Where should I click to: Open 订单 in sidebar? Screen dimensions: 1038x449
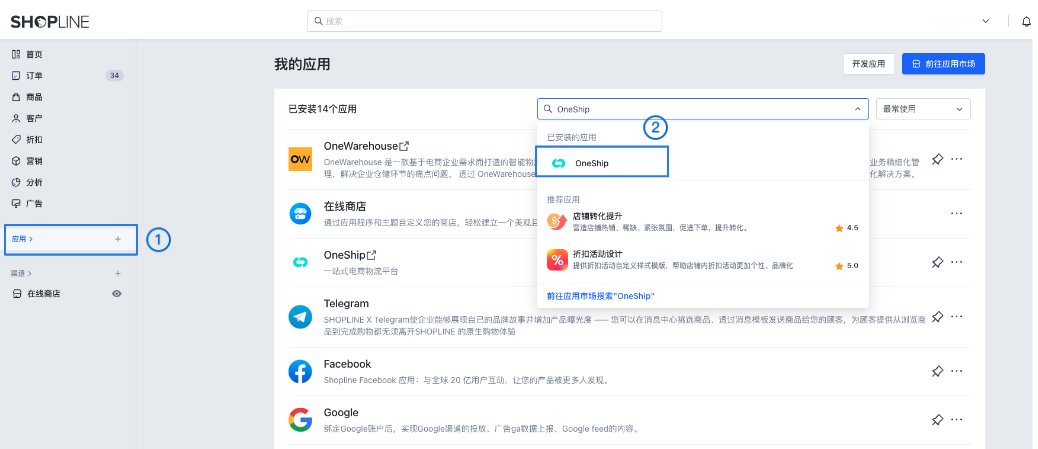point(34,75)
